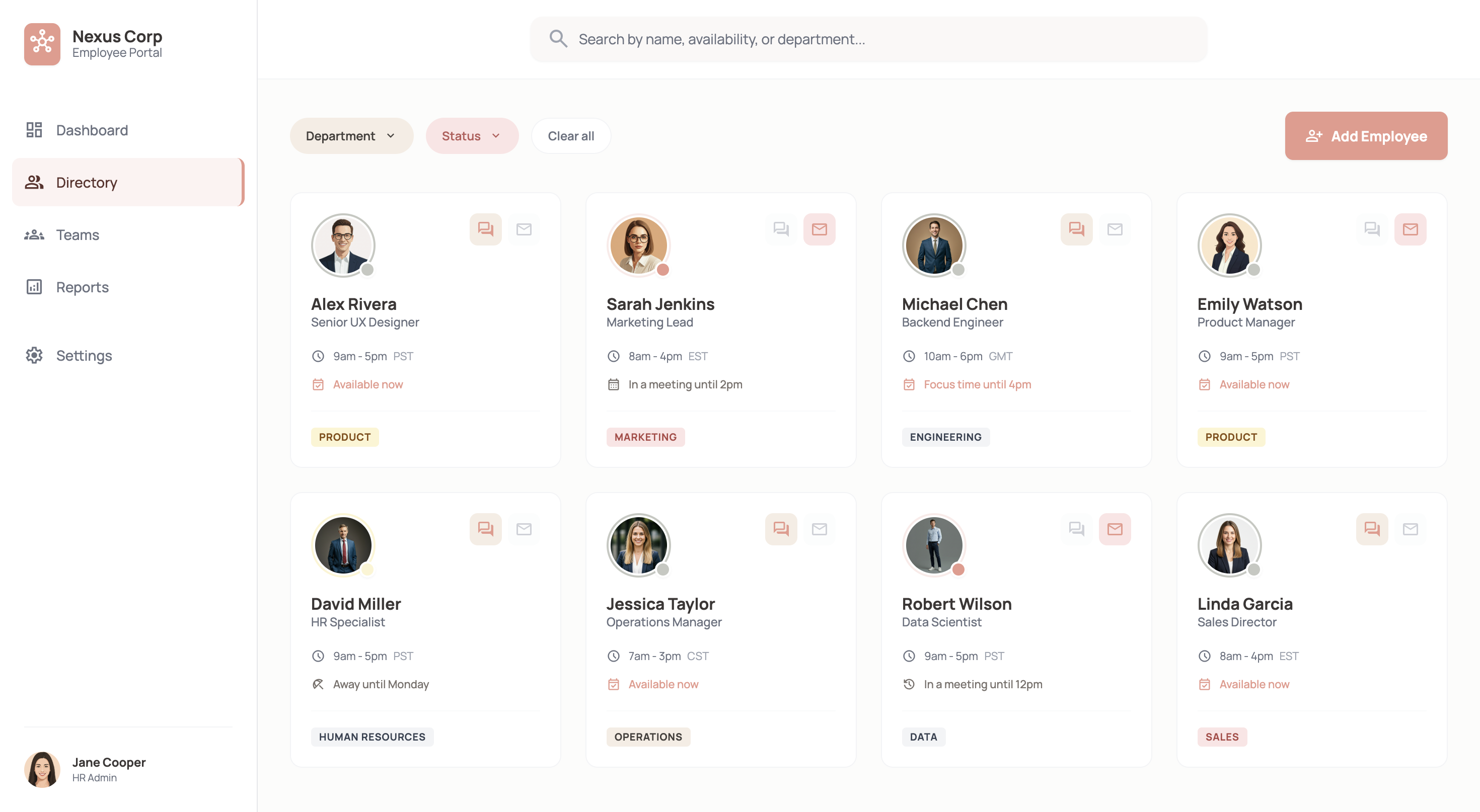The image size is (1480, 812).
Task: Start a chat with Michael Chen
Action: coord(1076,229)
